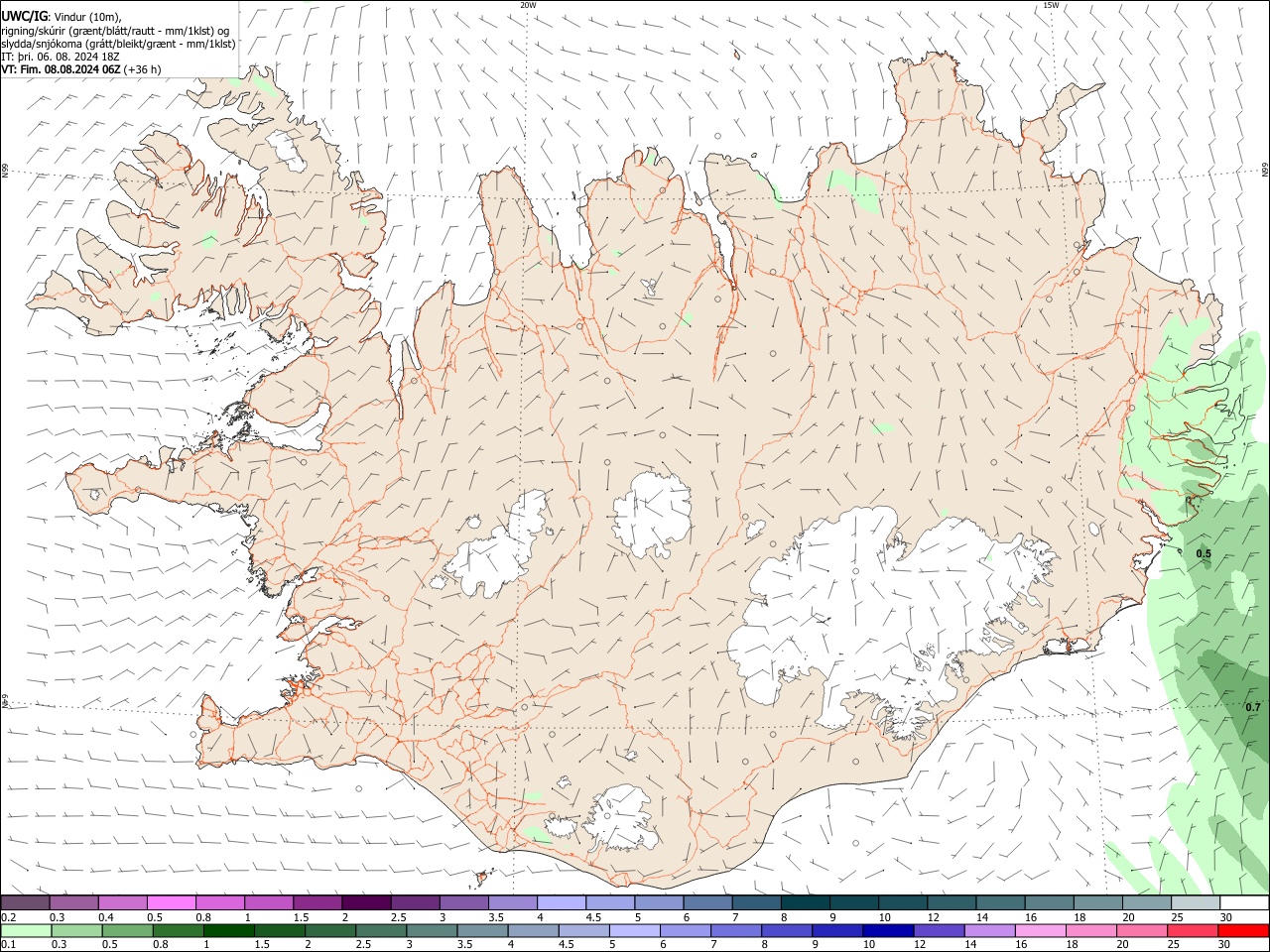Click the '0.5' precipitation contour label
Viewport: 1270px width, 952px height.
(1204, 553)
